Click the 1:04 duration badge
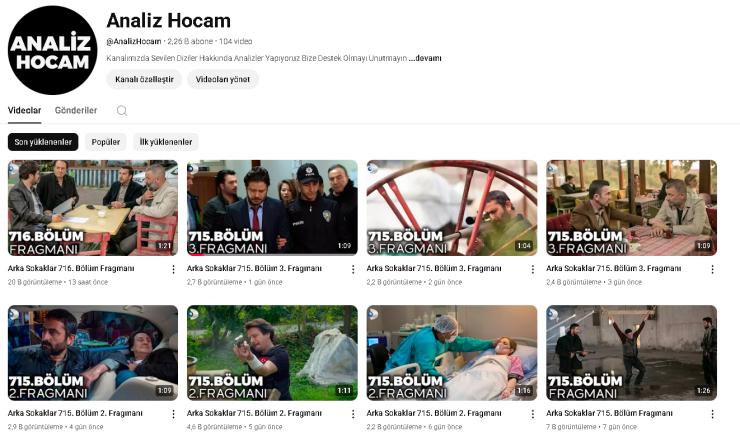The height and width of the screenshot is (446, 740). 524,246
